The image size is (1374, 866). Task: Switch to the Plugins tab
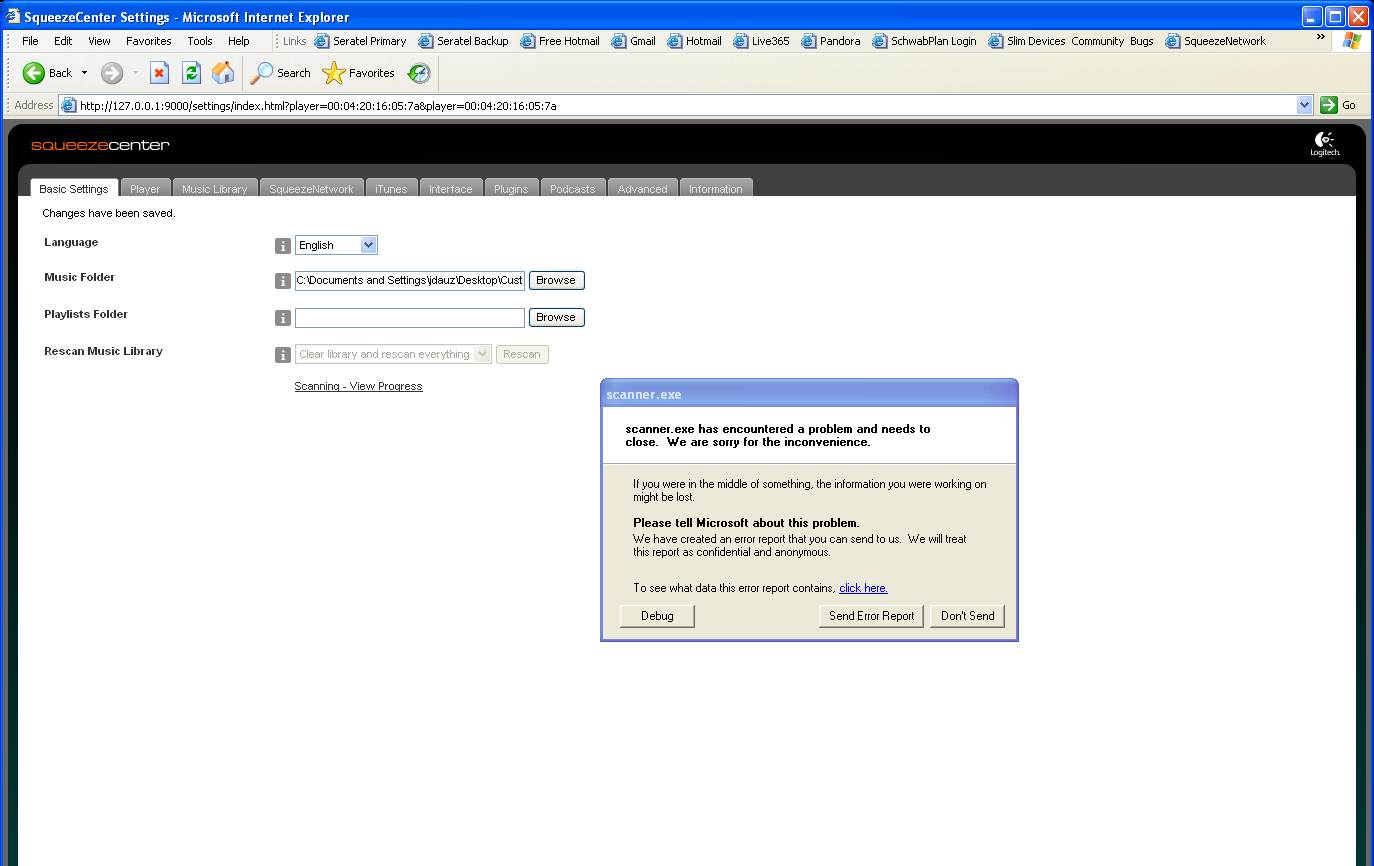tap(511, 189)
